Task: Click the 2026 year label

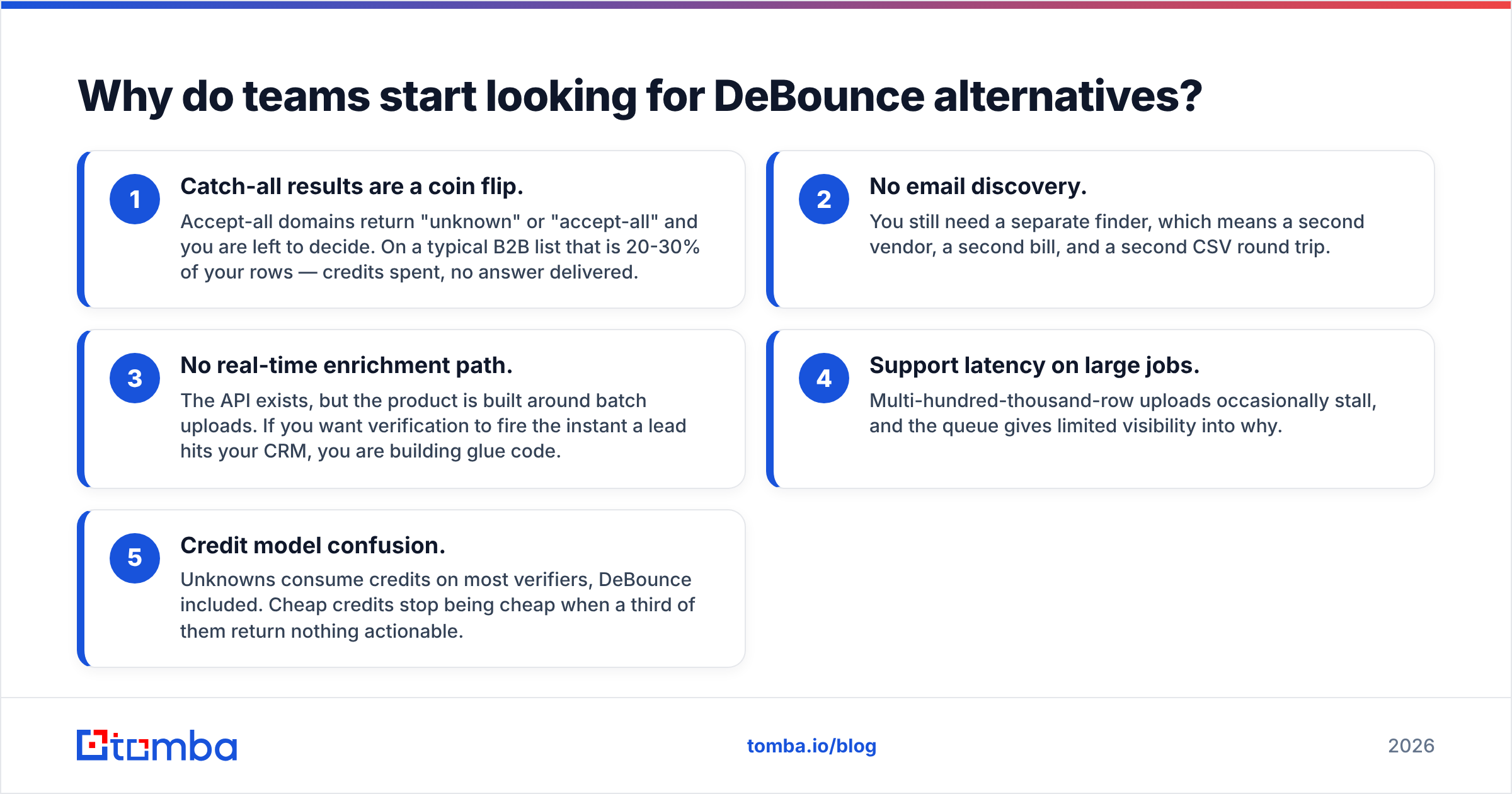Action: (1411, 746)
